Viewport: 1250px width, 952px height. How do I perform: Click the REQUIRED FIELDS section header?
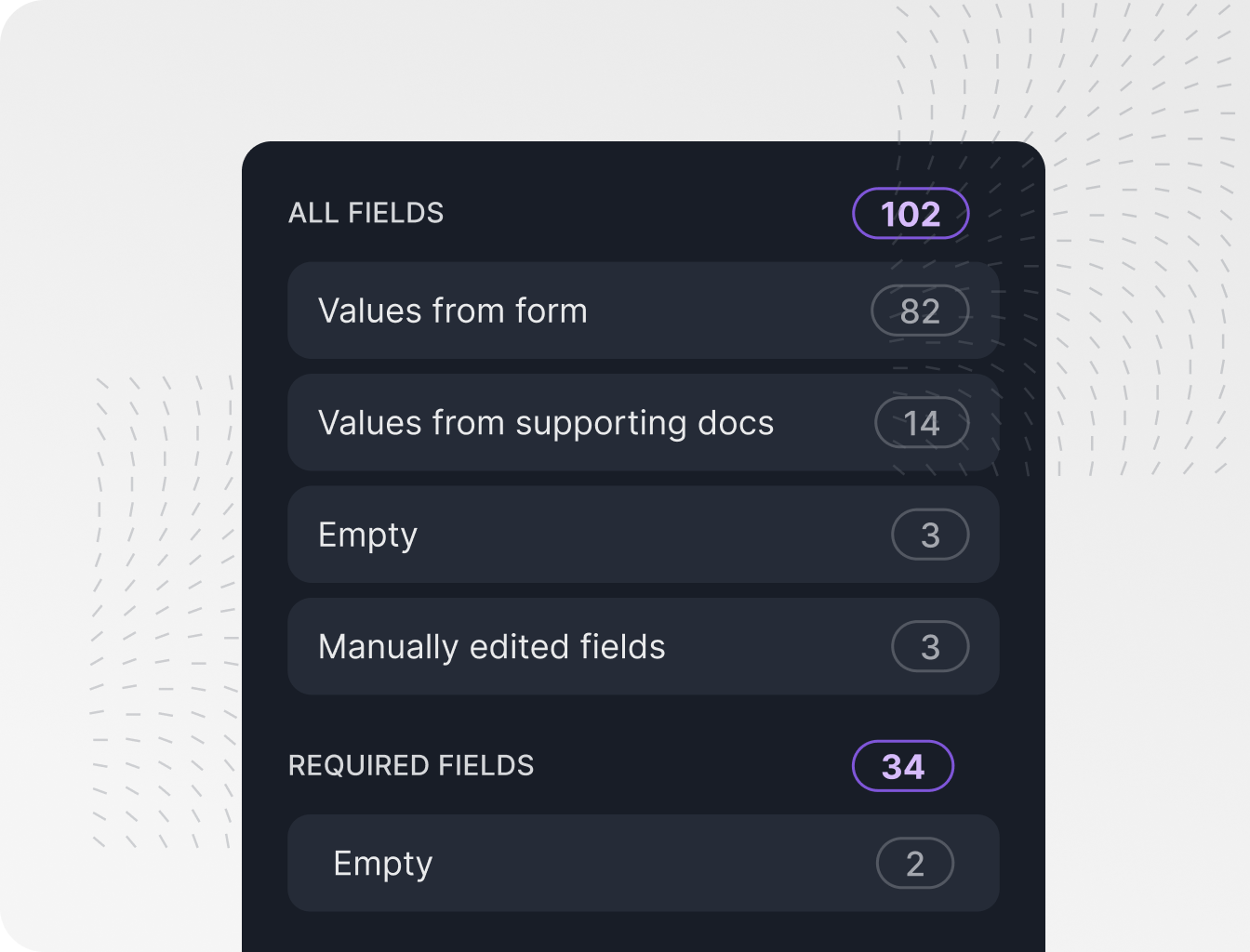click(x=411, y=765)
